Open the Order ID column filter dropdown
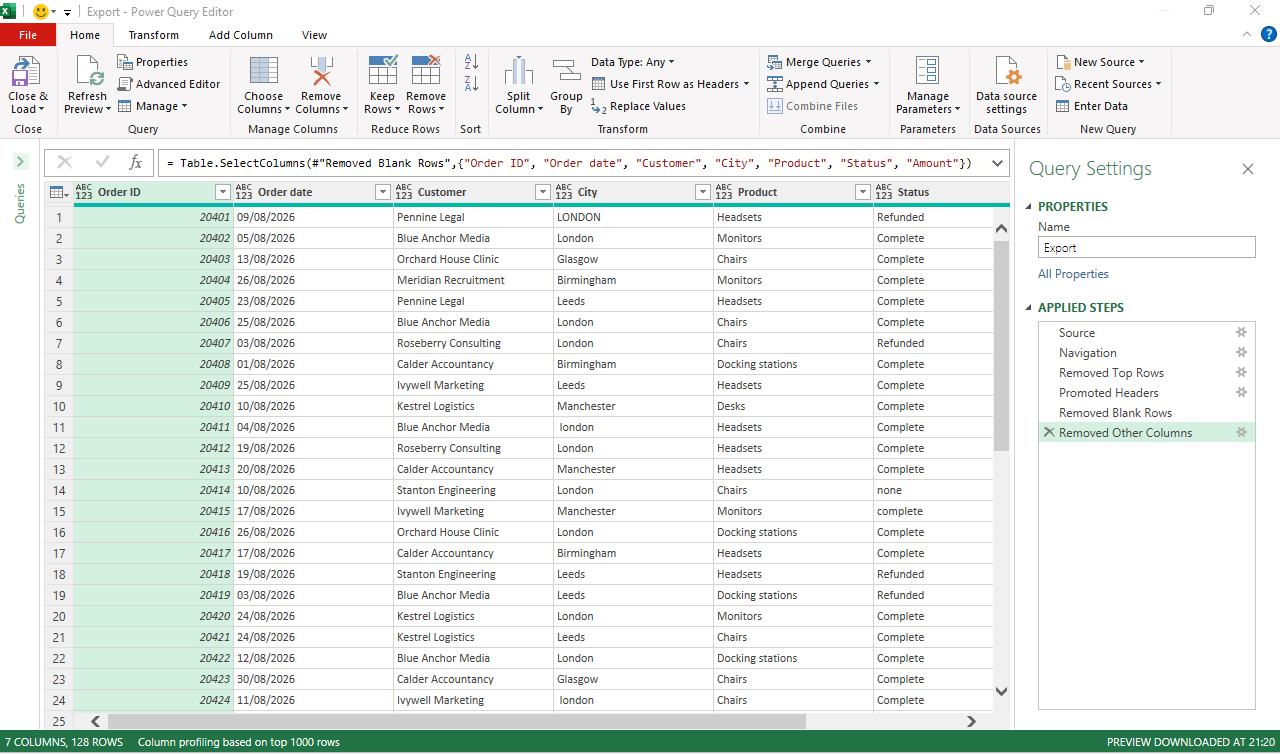 (223, 192)
